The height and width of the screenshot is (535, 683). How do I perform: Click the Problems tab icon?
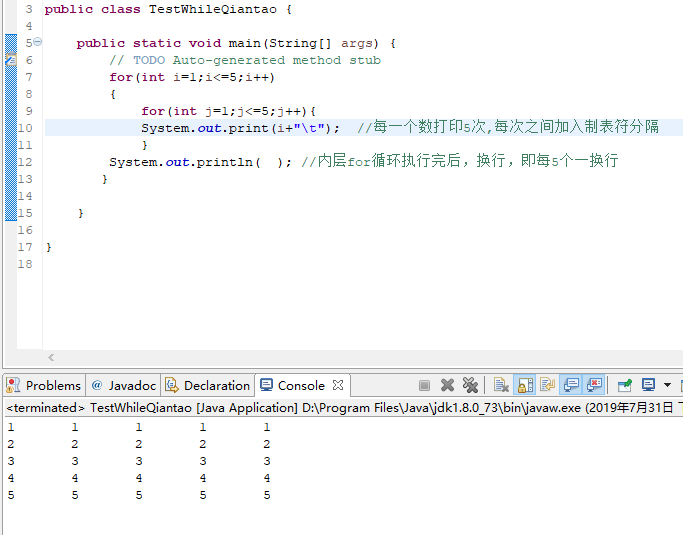click(13, 385)
